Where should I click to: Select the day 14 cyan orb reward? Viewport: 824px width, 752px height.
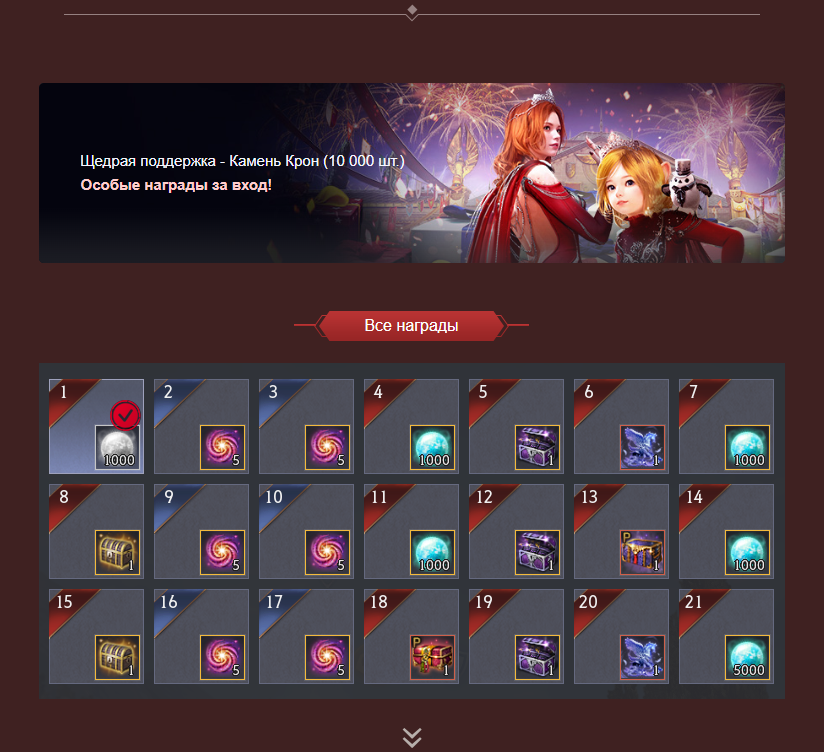click(x=748, y=552)
